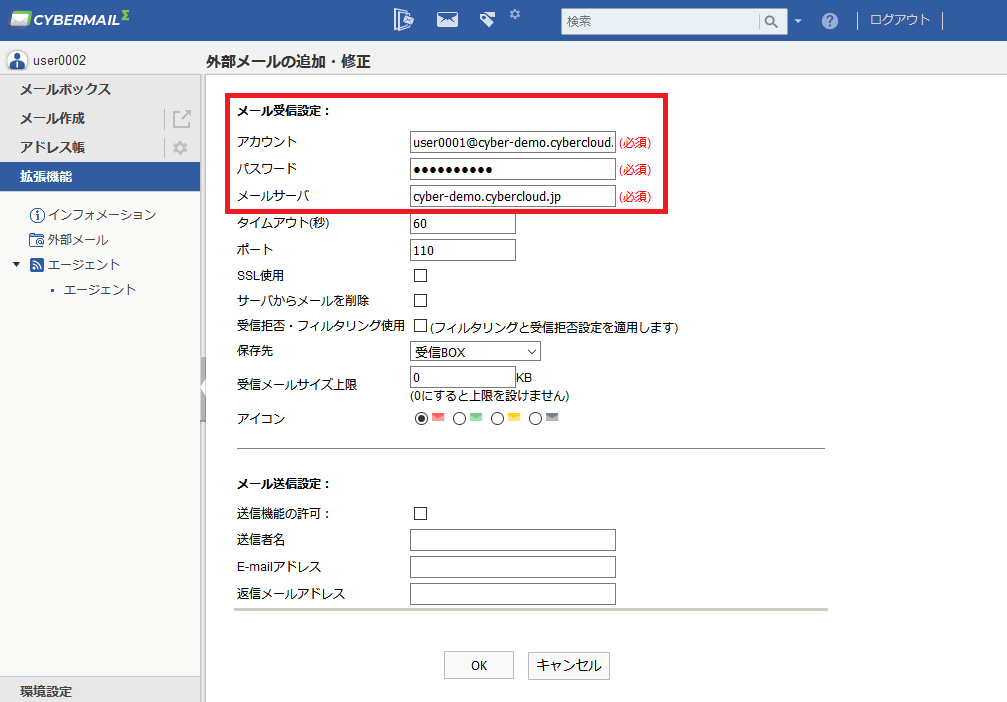The width and height of the screenshot is (1007, 702).
Task: Click the small gear icon in header
Action: pos(515,13)
